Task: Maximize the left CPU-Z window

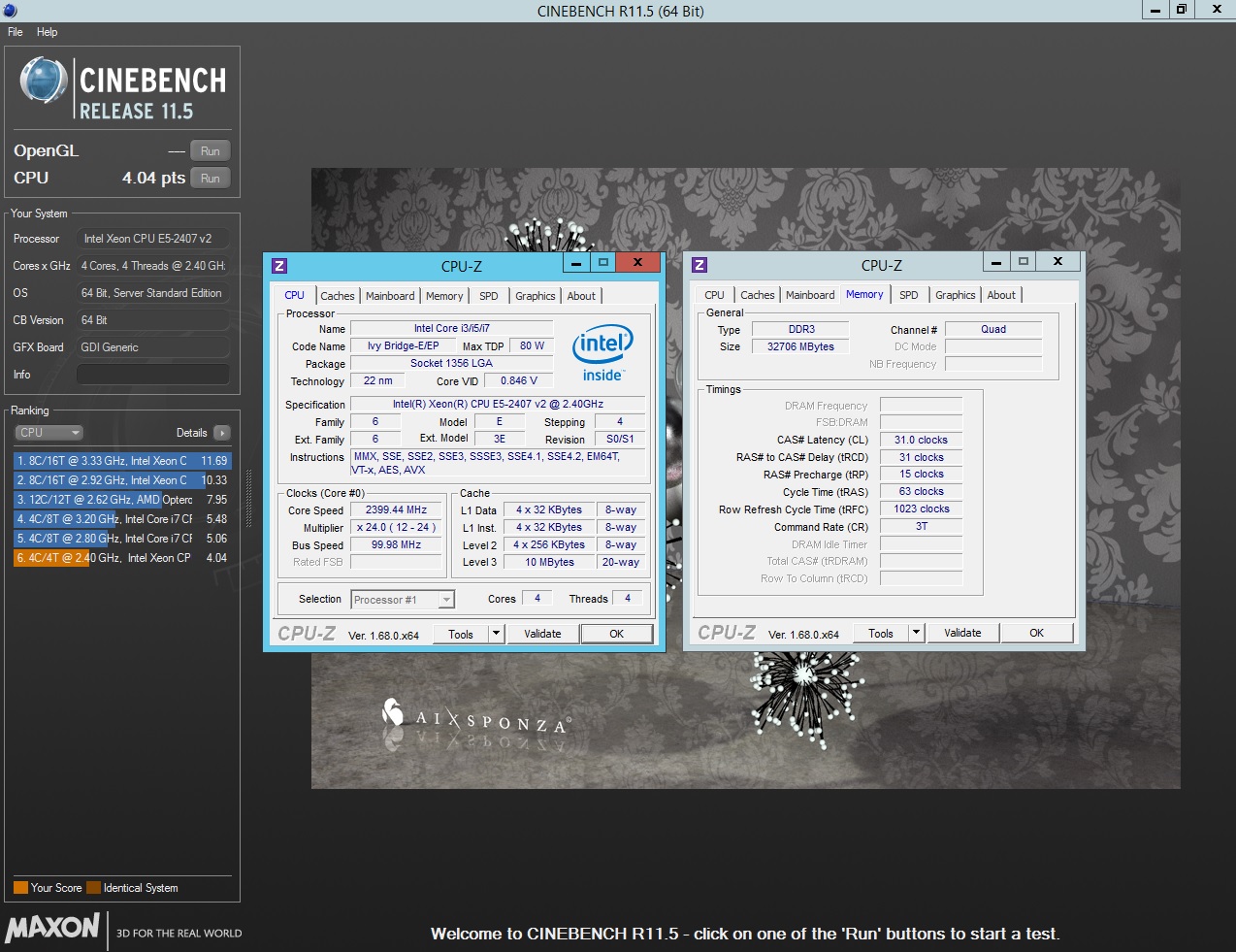Action: [x=602, y=263]
